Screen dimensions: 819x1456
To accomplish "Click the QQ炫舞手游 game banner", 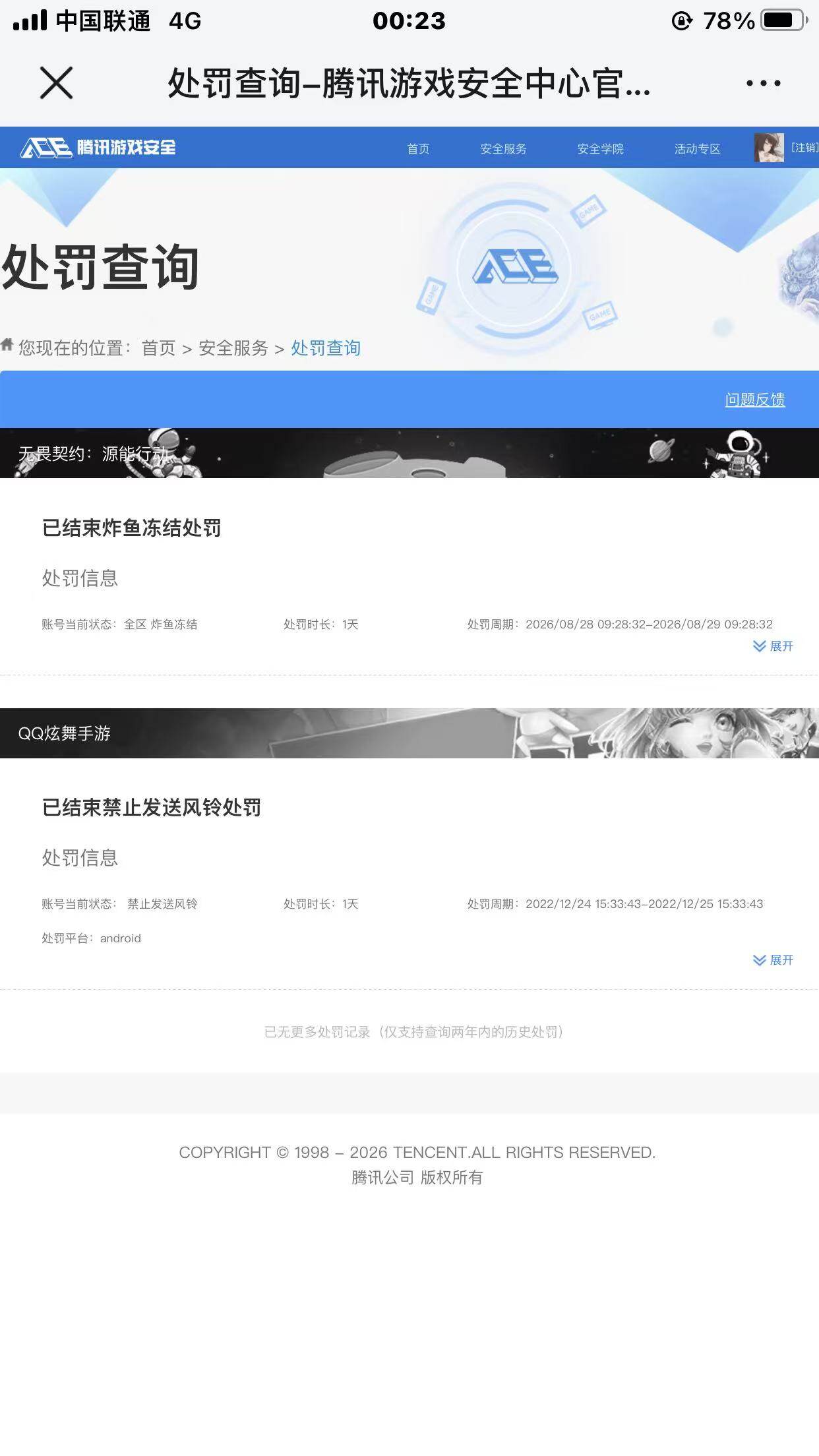I will (x=409, y=733).
